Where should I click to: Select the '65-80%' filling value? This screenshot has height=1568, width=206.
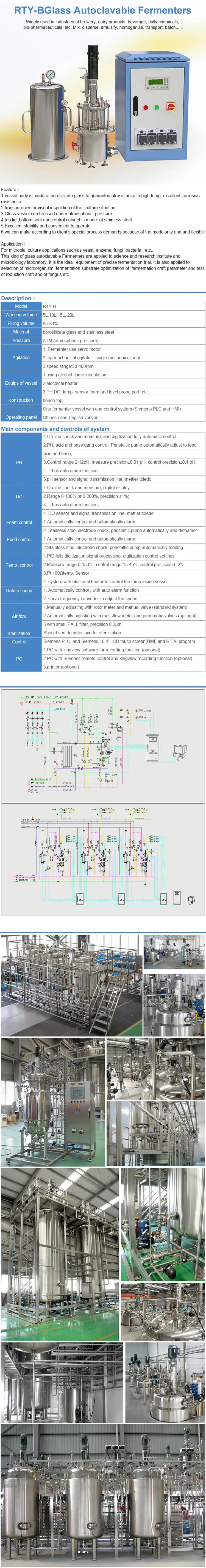point(51,323)
